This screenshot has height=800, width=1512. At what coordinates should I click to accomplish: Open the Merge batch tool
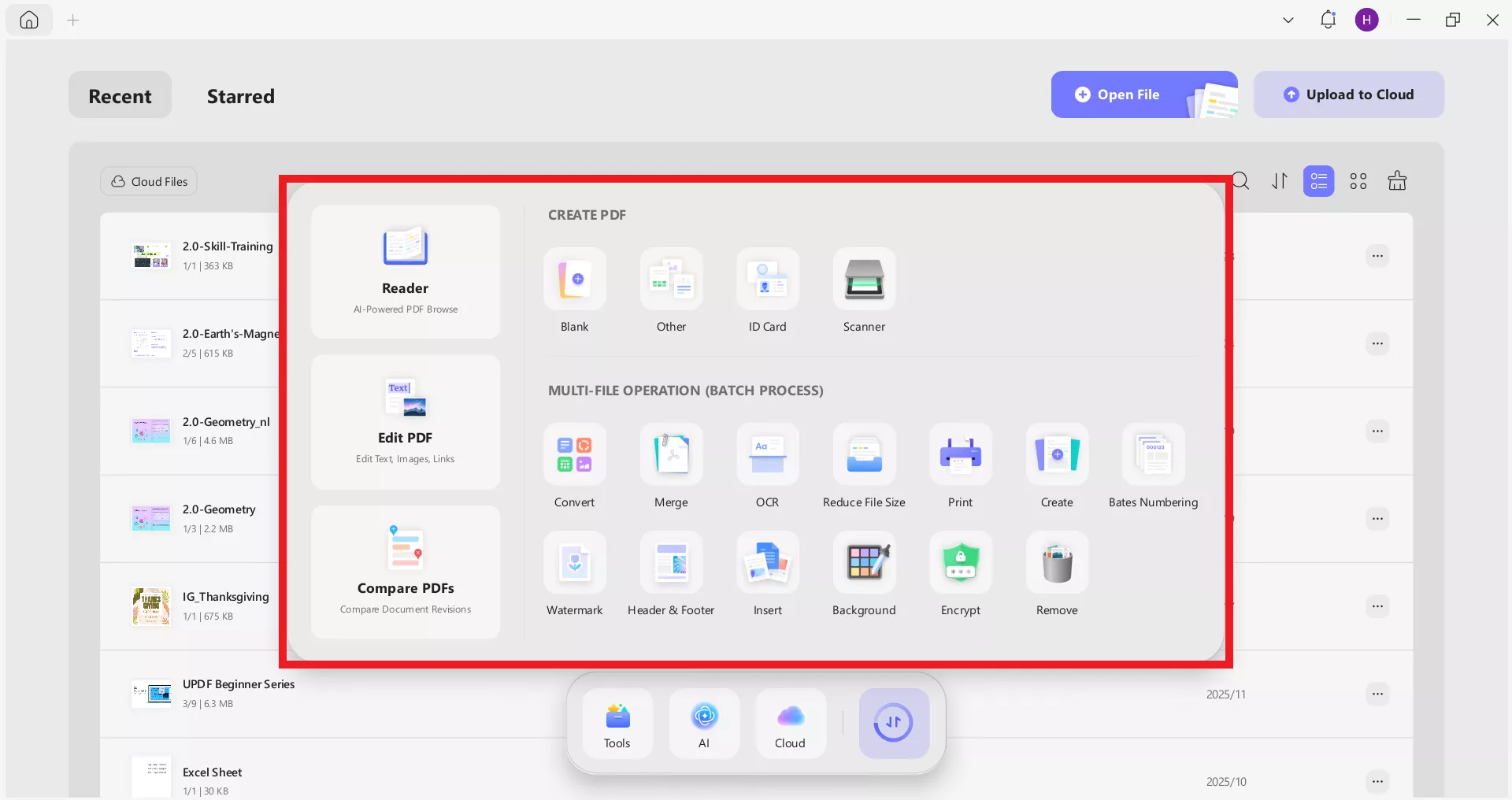coord(671,455)
